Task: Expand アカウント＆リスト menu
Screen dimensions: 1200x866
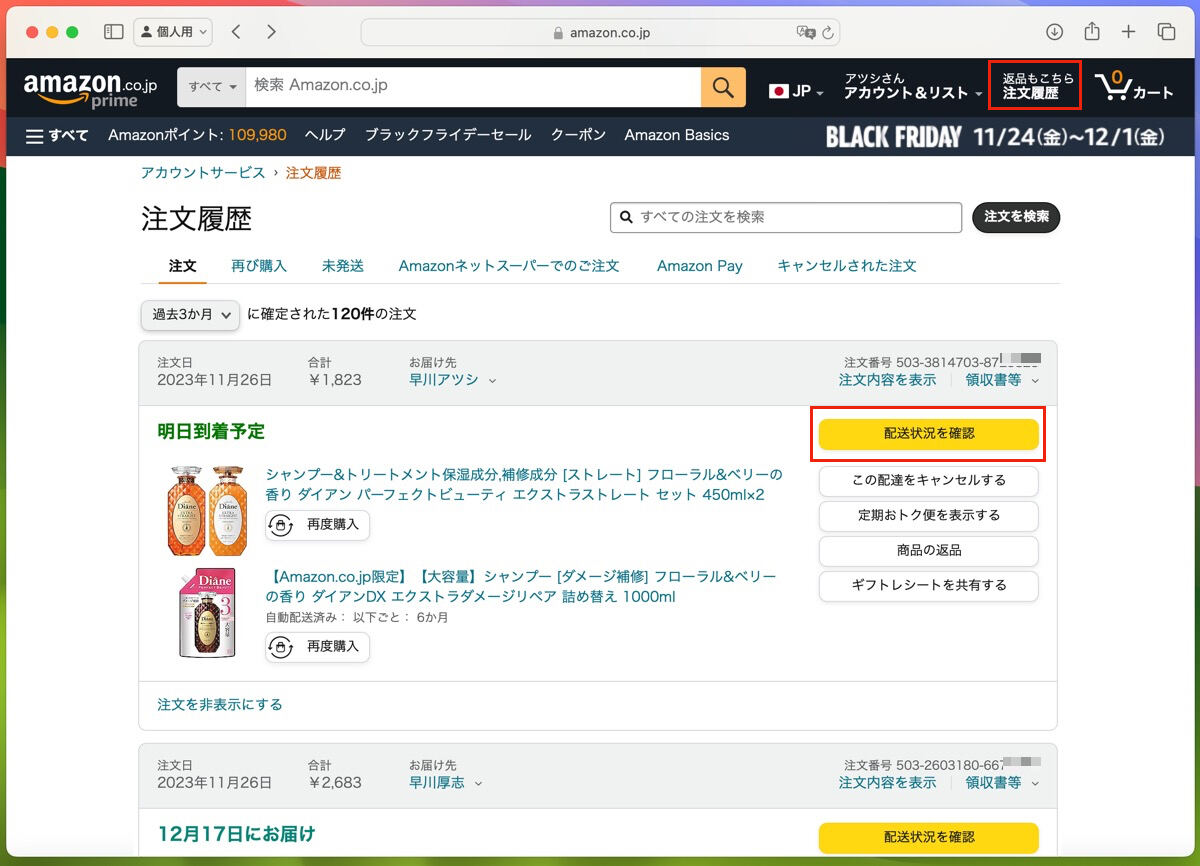Action: point(913,86)
